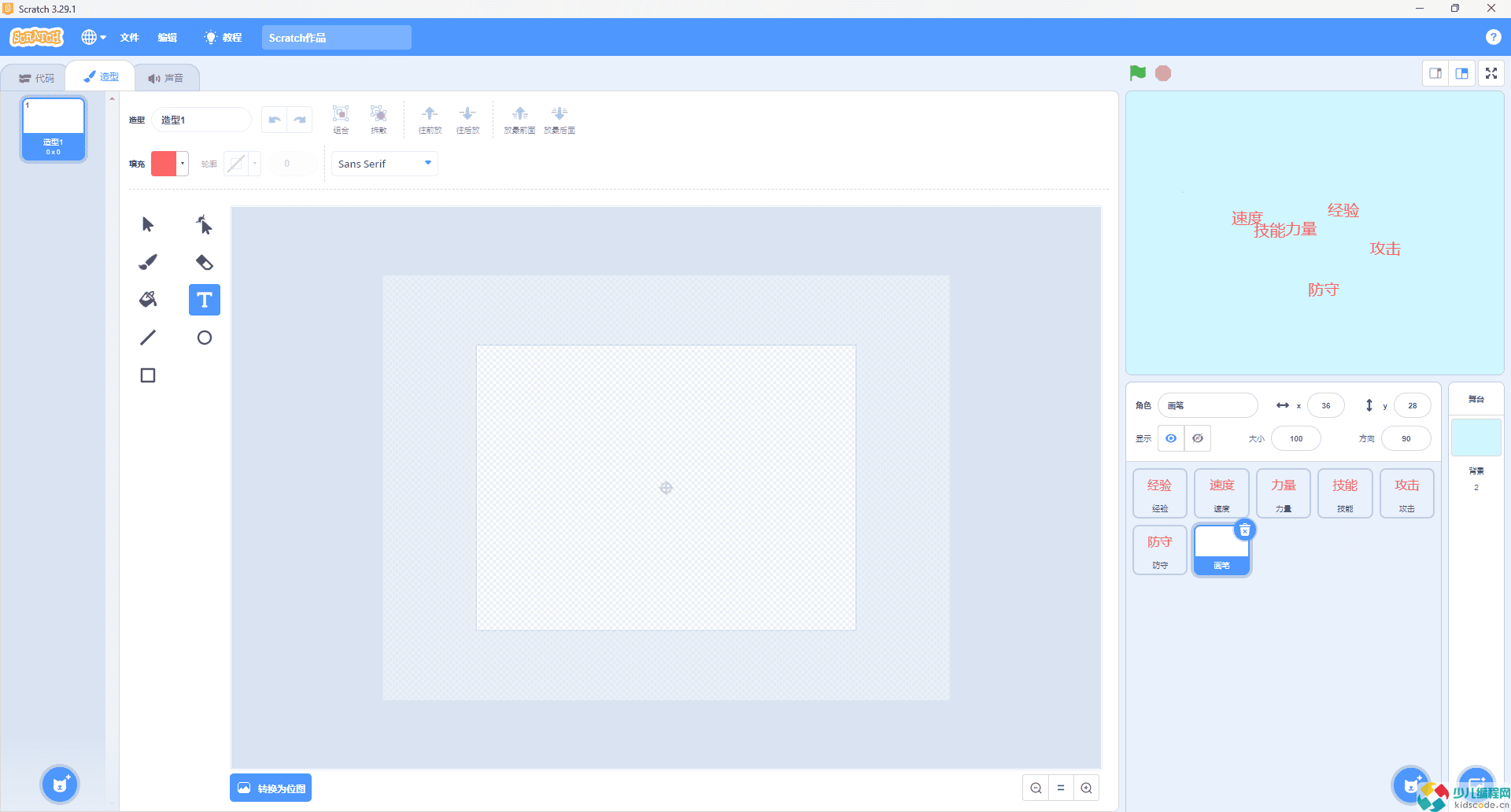
Task: Select the Rectangle tool
Action: pyautogui.click(x=148, y=375)
